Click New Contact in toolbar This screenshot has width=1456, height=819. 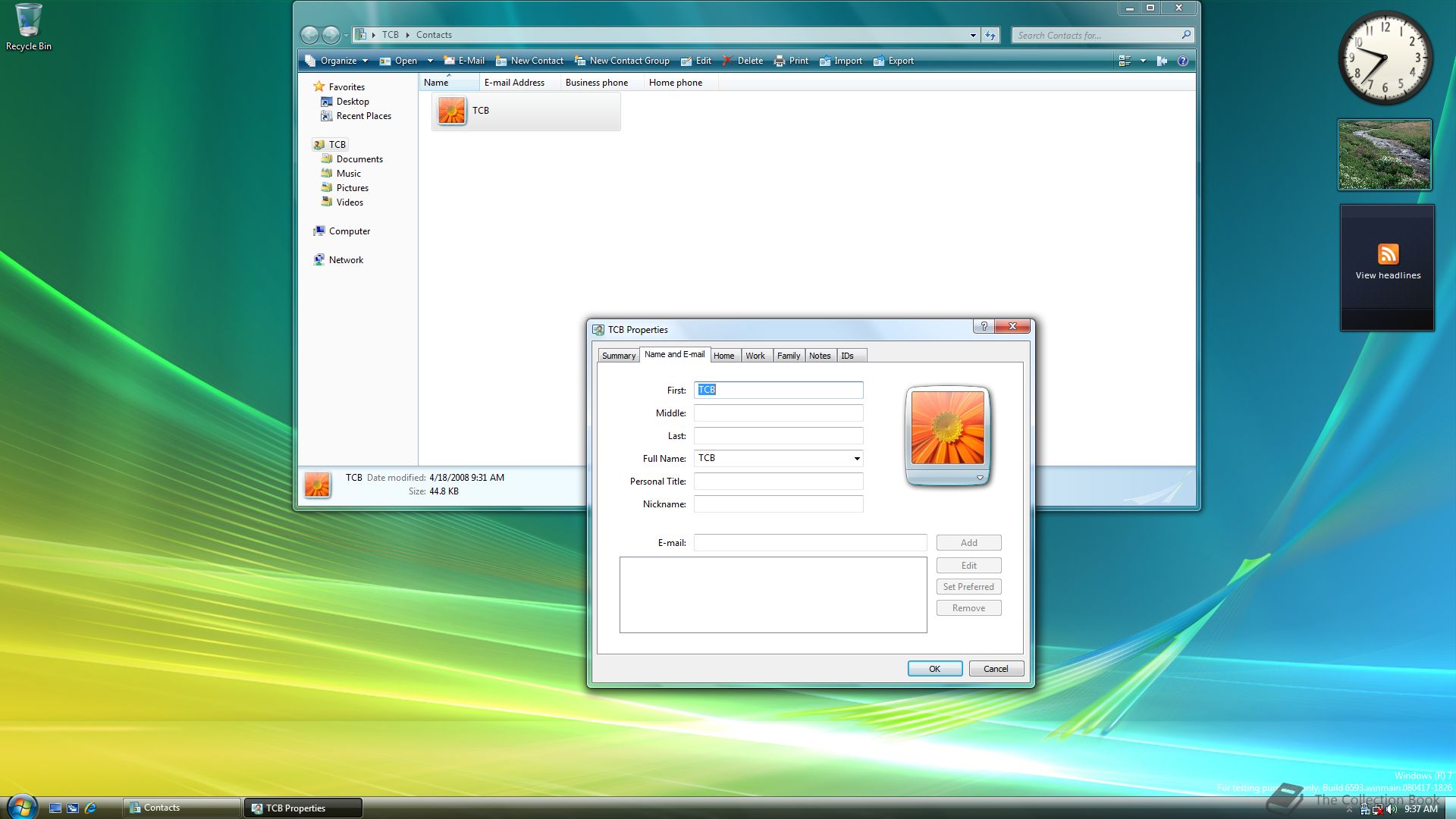coord(529,61)
